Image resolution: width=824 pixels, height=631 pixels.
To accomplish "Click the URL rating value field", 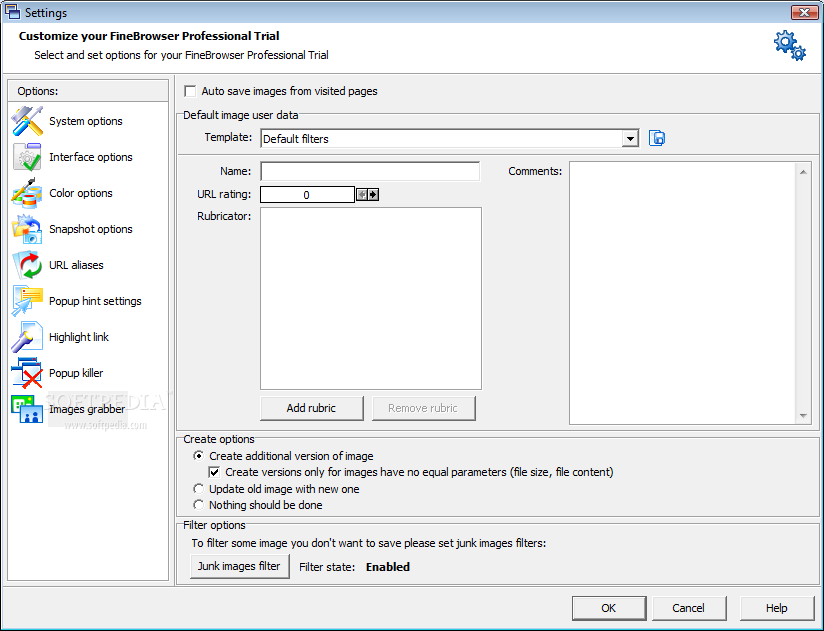I will pyautogui.click(x=307, y=195).
